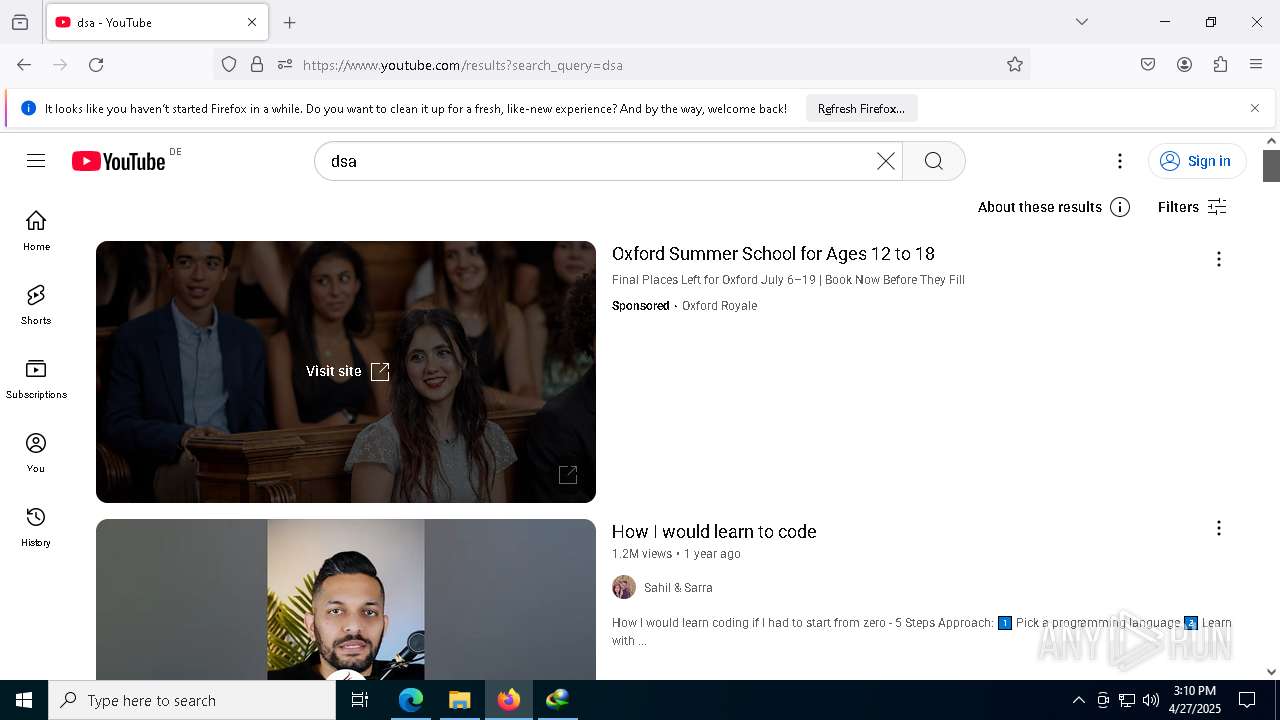This screenshot has height=720, width=1280.
Task: Open File Explorer from taskbar
Action: (460, 700)
